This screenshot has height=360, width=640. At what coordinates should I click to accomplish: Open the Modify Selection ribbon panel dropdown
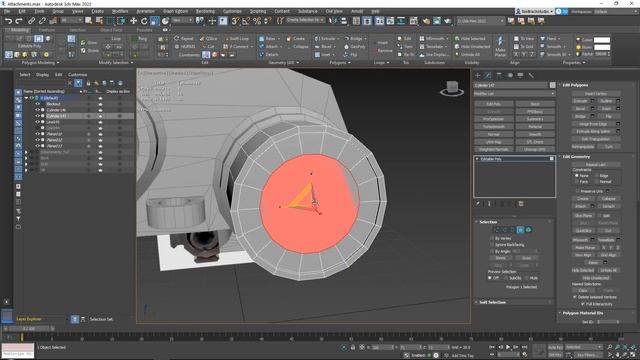(x=116, y=62)
